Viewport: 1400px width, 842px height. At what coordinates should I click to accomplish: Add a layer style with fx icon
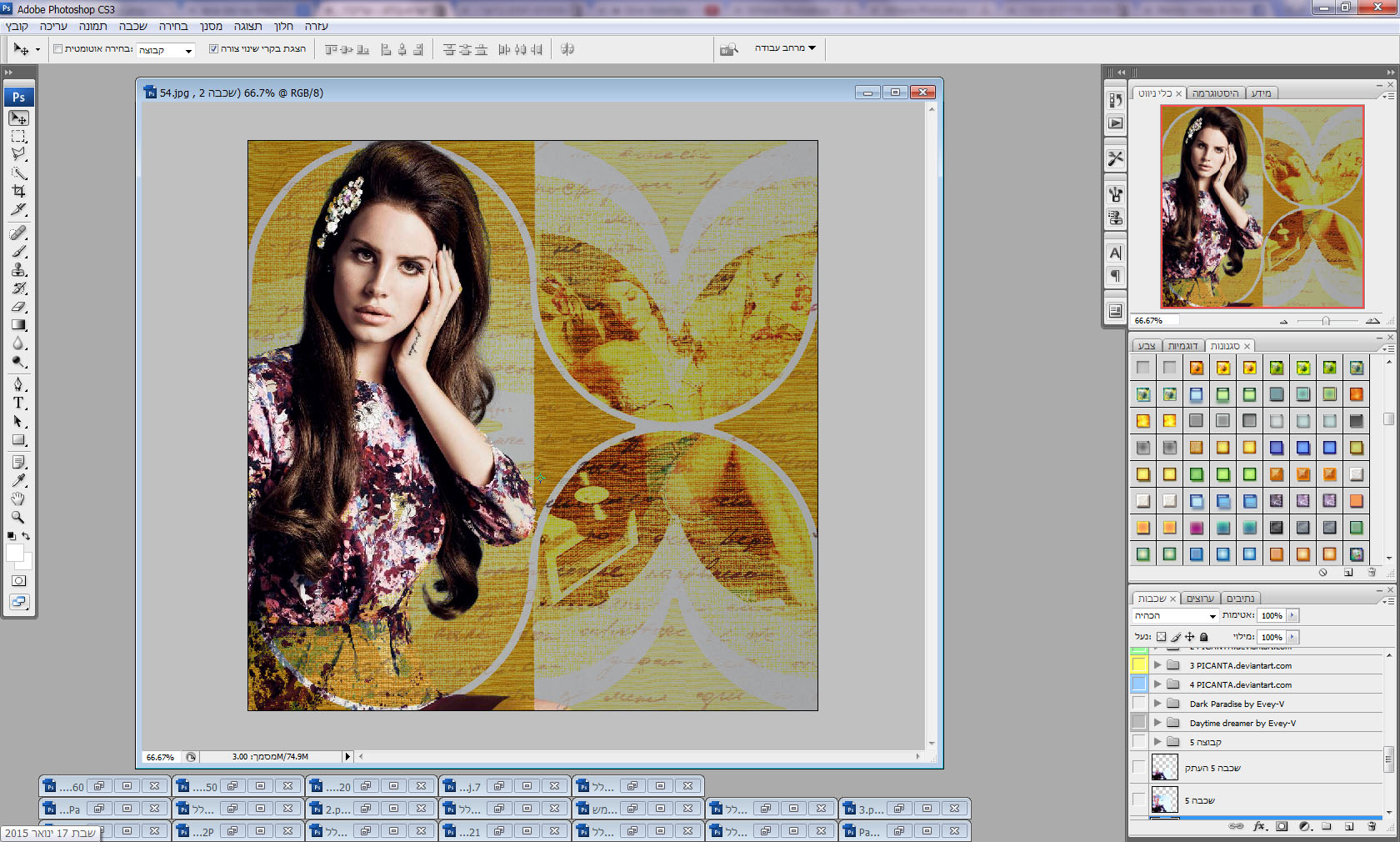coord(1259,827)
